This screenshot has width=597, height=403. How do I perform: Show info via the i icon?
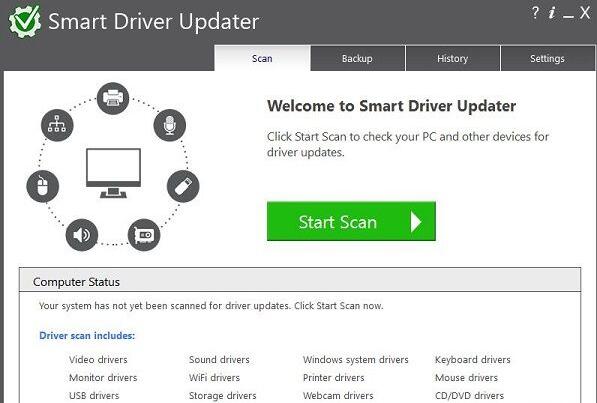(x=552, y=13)
